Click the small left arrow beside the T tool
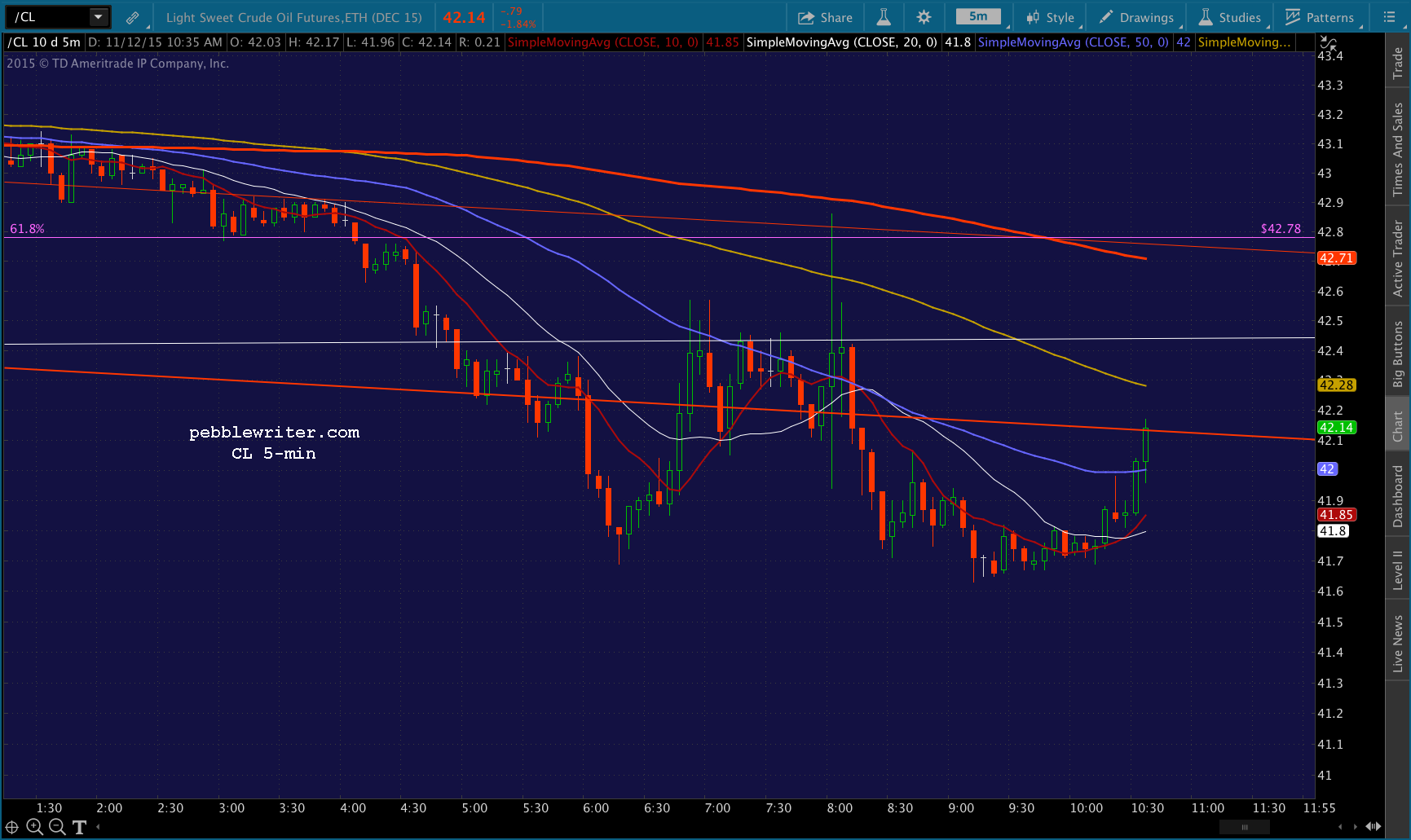1411x840 pixels. pyautogui.click(x=98, y=828)
